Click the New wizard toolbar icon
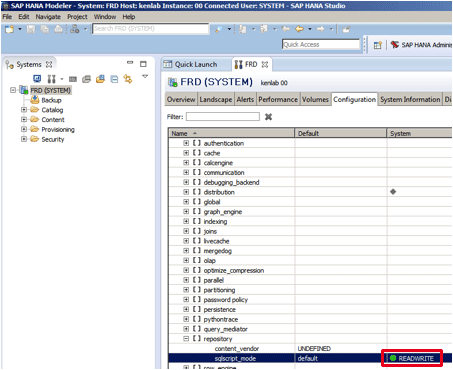 9,29
